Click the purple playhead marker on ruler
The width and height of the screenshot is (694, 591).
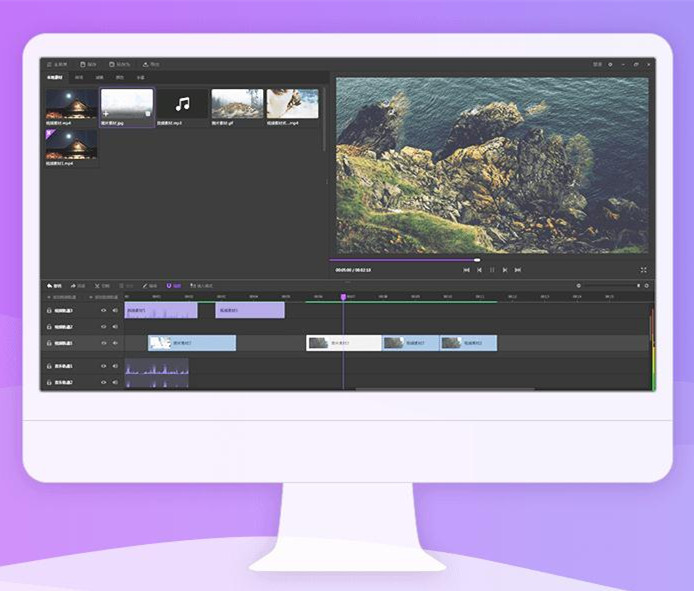tap(343, 297)
